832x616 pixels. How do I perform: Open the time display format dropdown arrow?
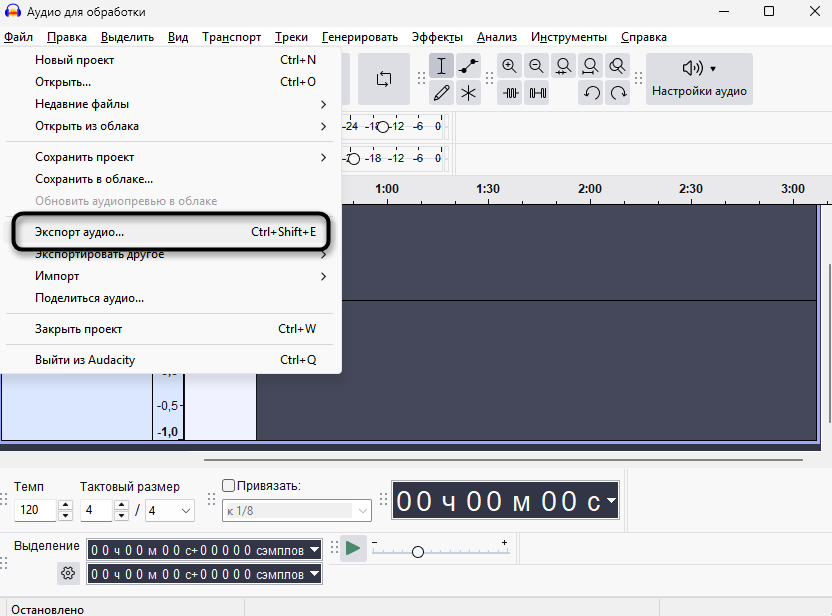coord(611,500)
